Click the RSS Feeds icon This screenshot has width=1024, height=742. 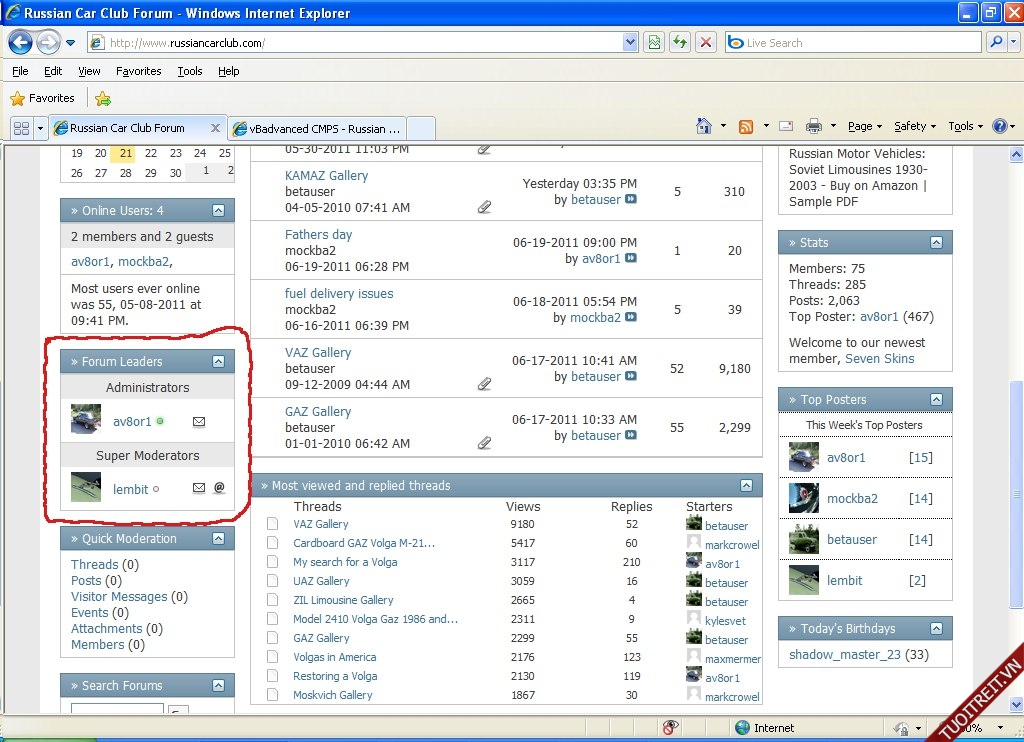click(746, 126)
